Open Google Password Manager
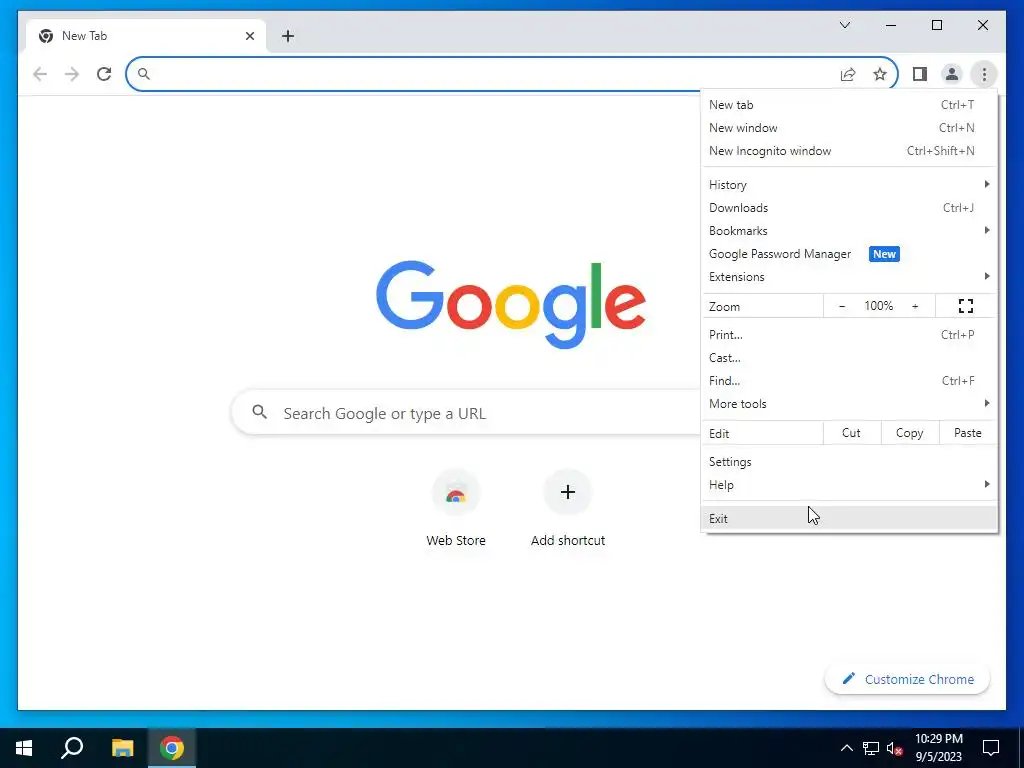Viewport: 1024px width, 768px height. tap(849, 254)
